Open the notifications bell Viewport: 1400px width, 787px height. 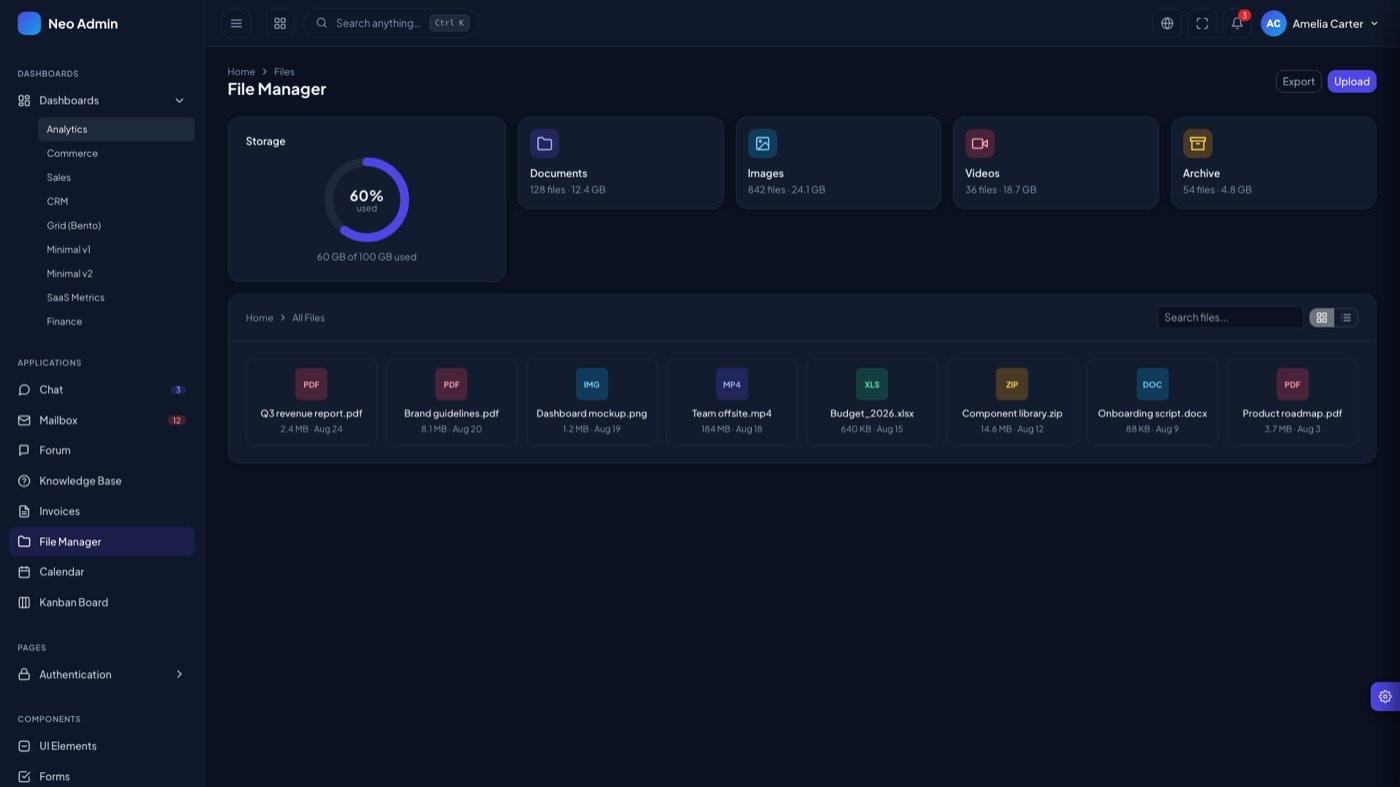[1237, 23]
